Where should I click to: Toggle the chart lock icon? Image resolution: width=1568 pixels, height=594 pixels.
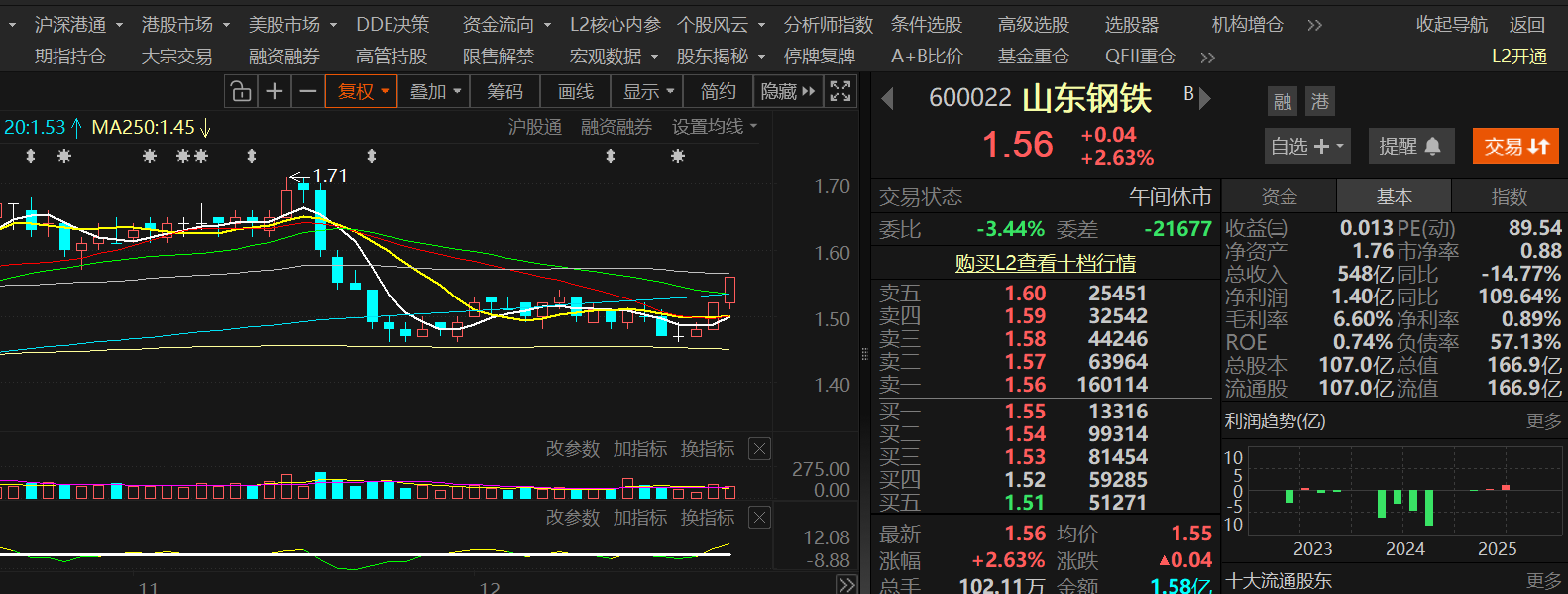pos(241,92)
